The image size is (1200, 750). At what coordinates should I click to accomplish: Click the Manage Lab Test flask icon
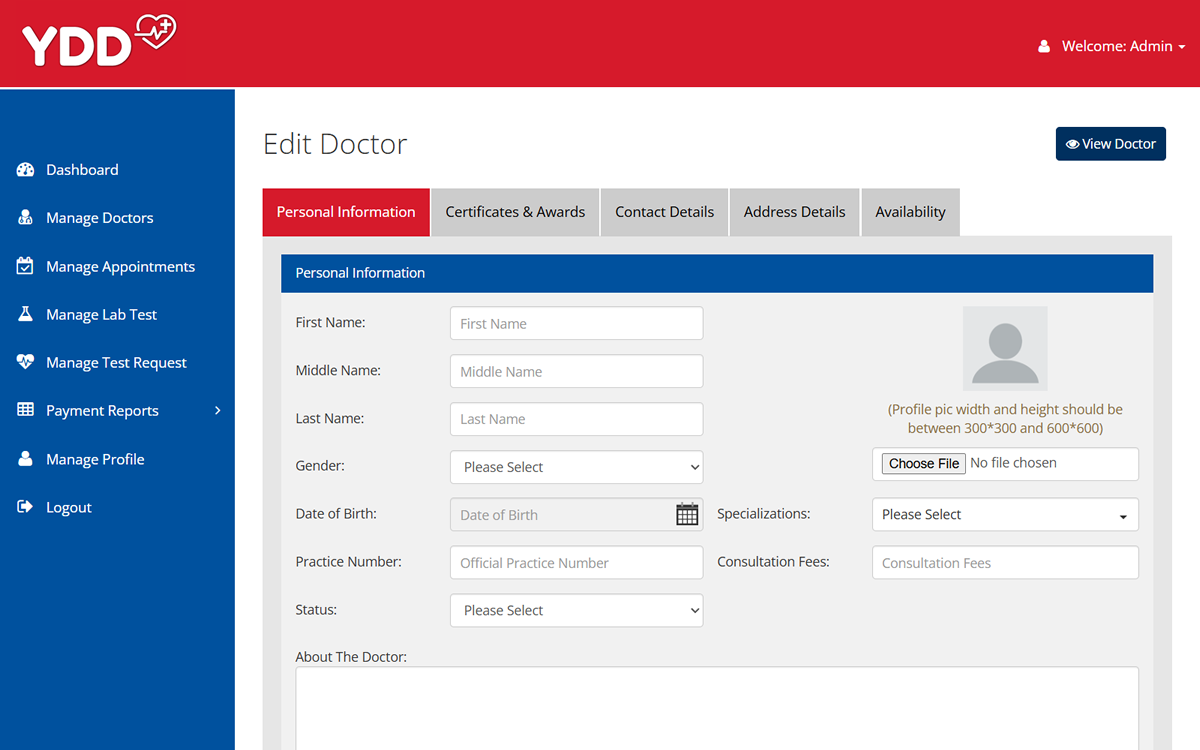(26, 314)
